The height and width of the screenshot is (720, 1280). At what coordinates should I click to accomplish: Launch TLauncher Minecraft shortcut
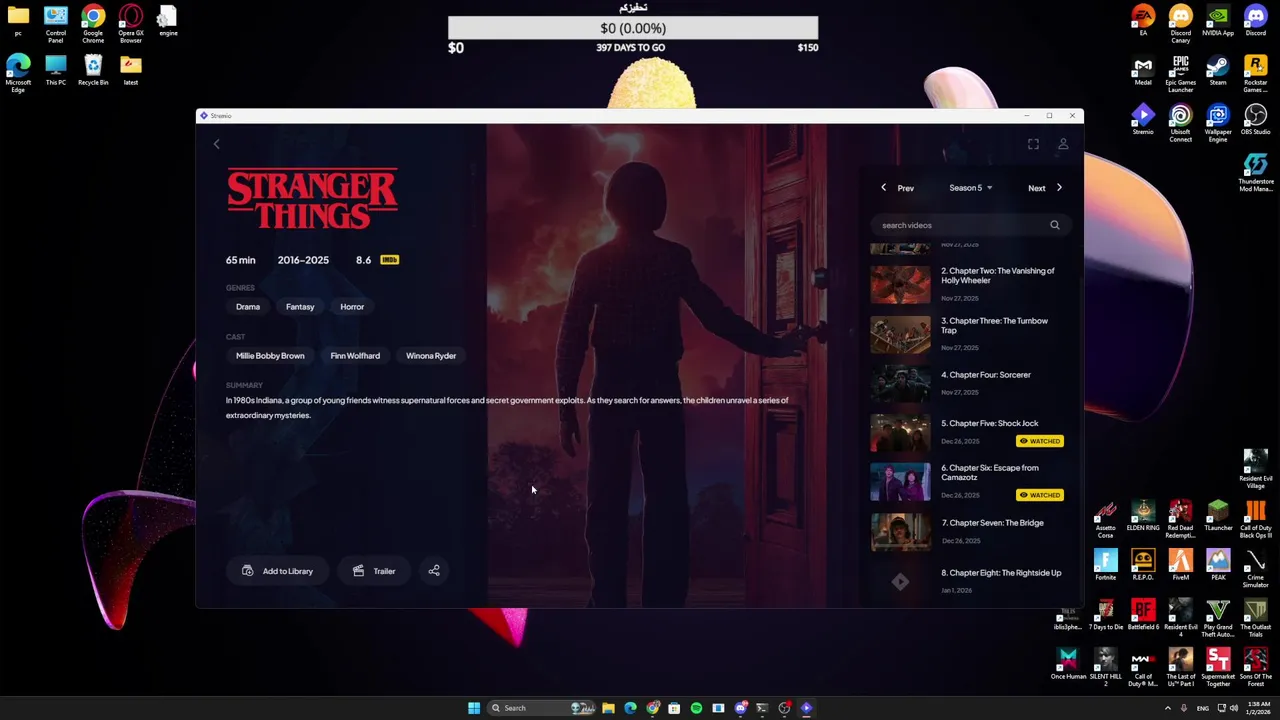point(1217,515)
